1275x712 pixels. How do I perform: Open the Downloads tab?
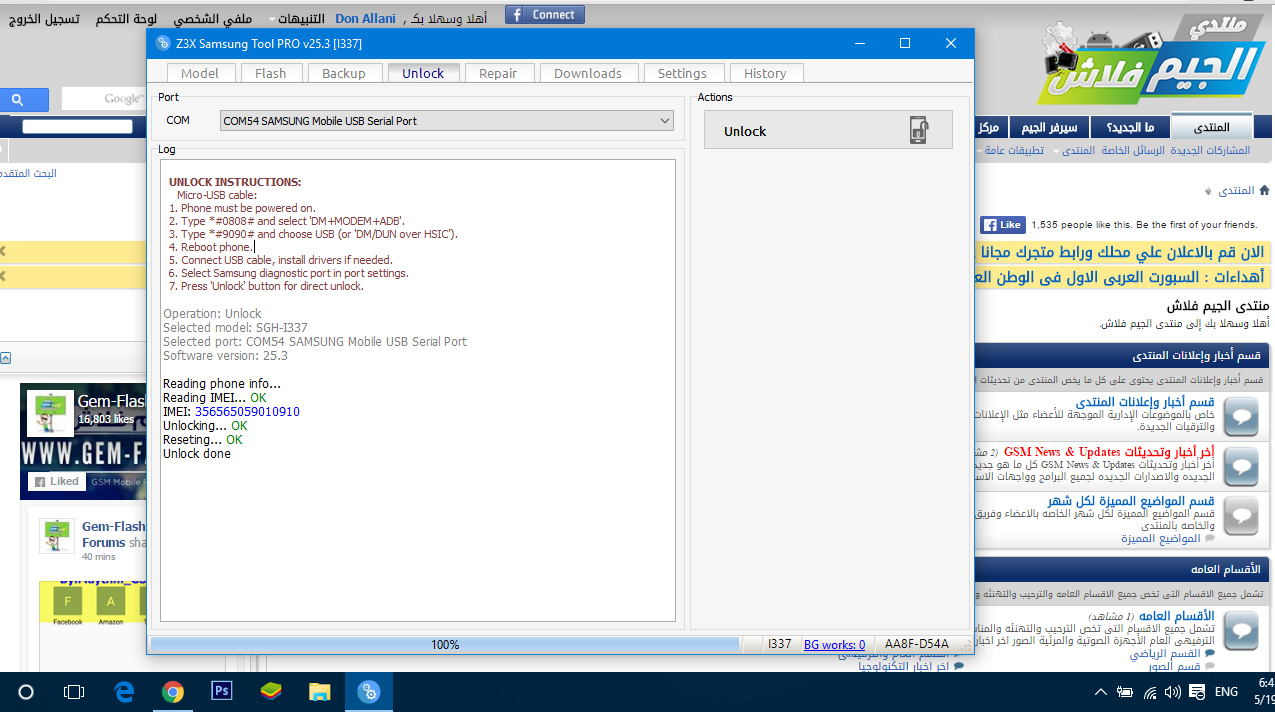588,73
